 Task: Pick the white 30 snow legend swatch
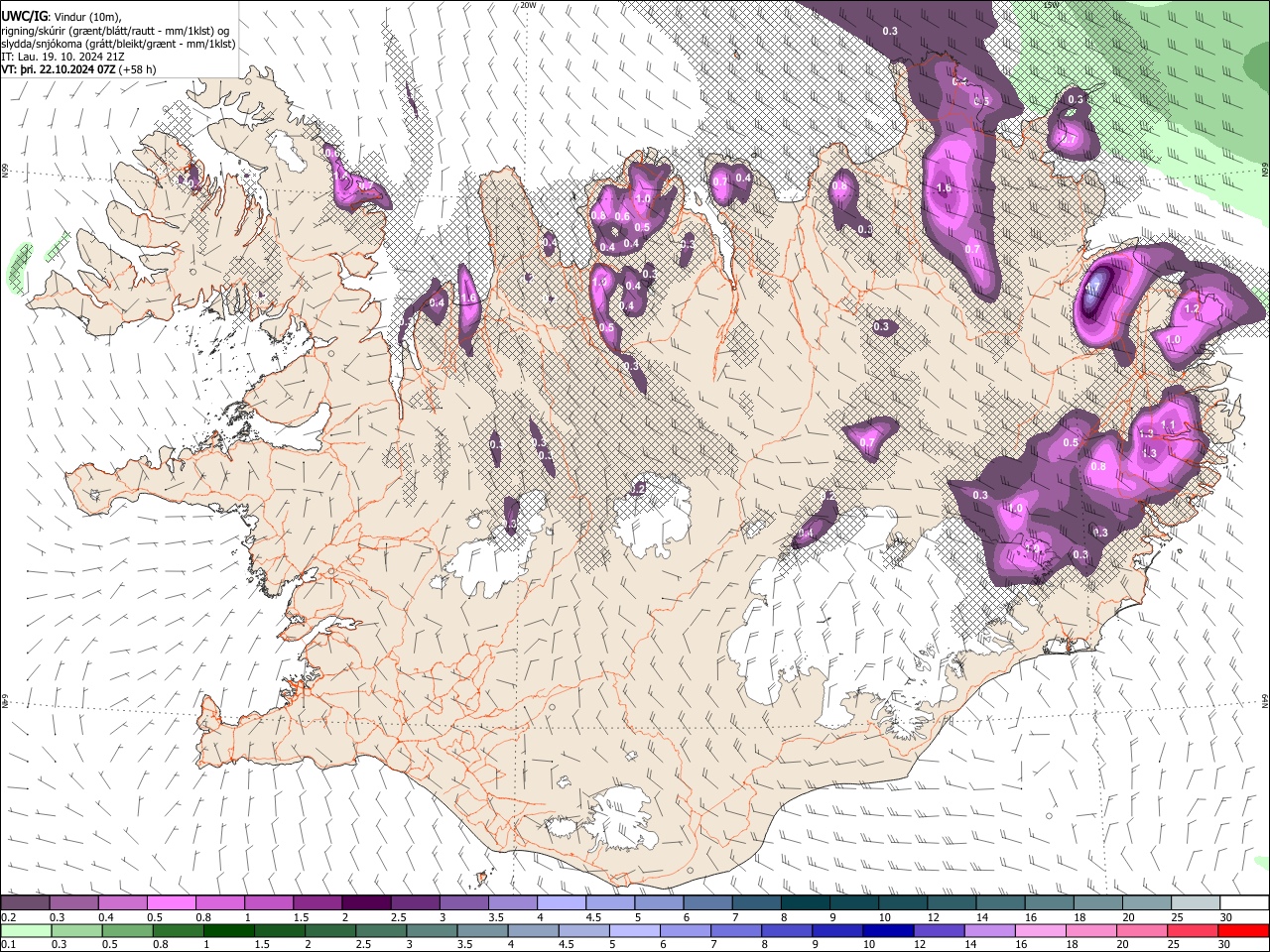1244,903
